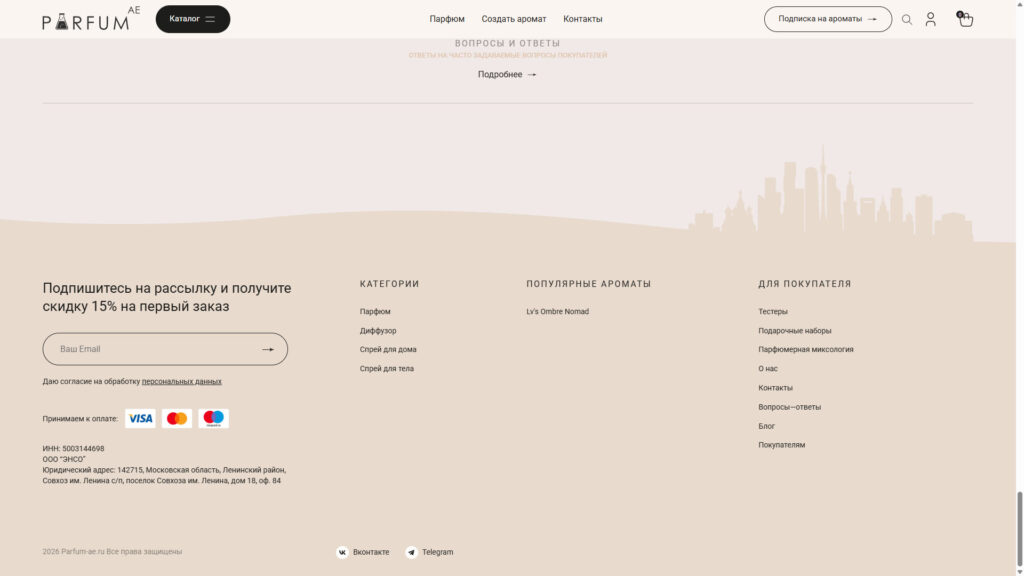Image resolution: width=1024 pixels, height=576 pixels.
Task: Go to Создать аромат in navigation
Action: [513, 19]
